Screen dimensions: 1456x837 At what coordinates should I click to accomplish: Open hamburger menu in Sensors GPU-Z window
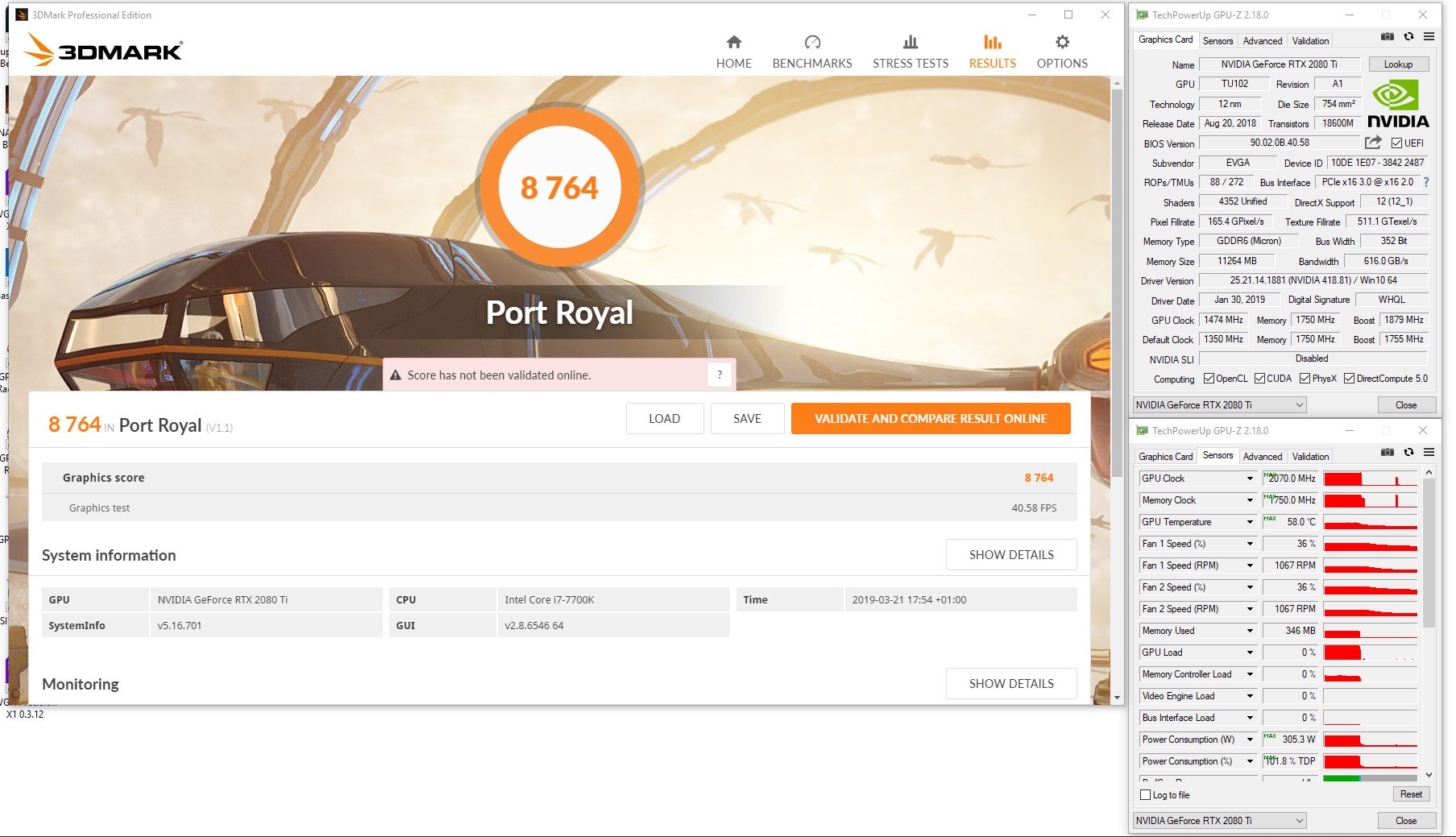pyautogui.click(x=1429, y=452)
